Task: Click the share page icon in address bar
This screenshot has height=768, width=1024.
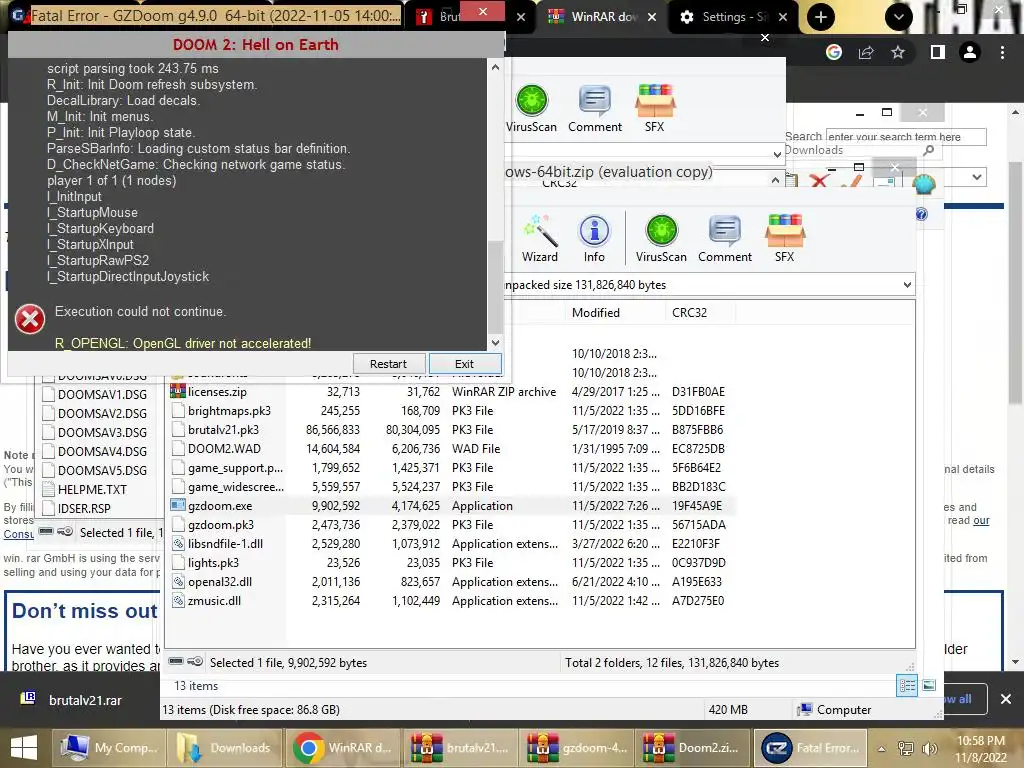Action: click(x=866, y=52)
